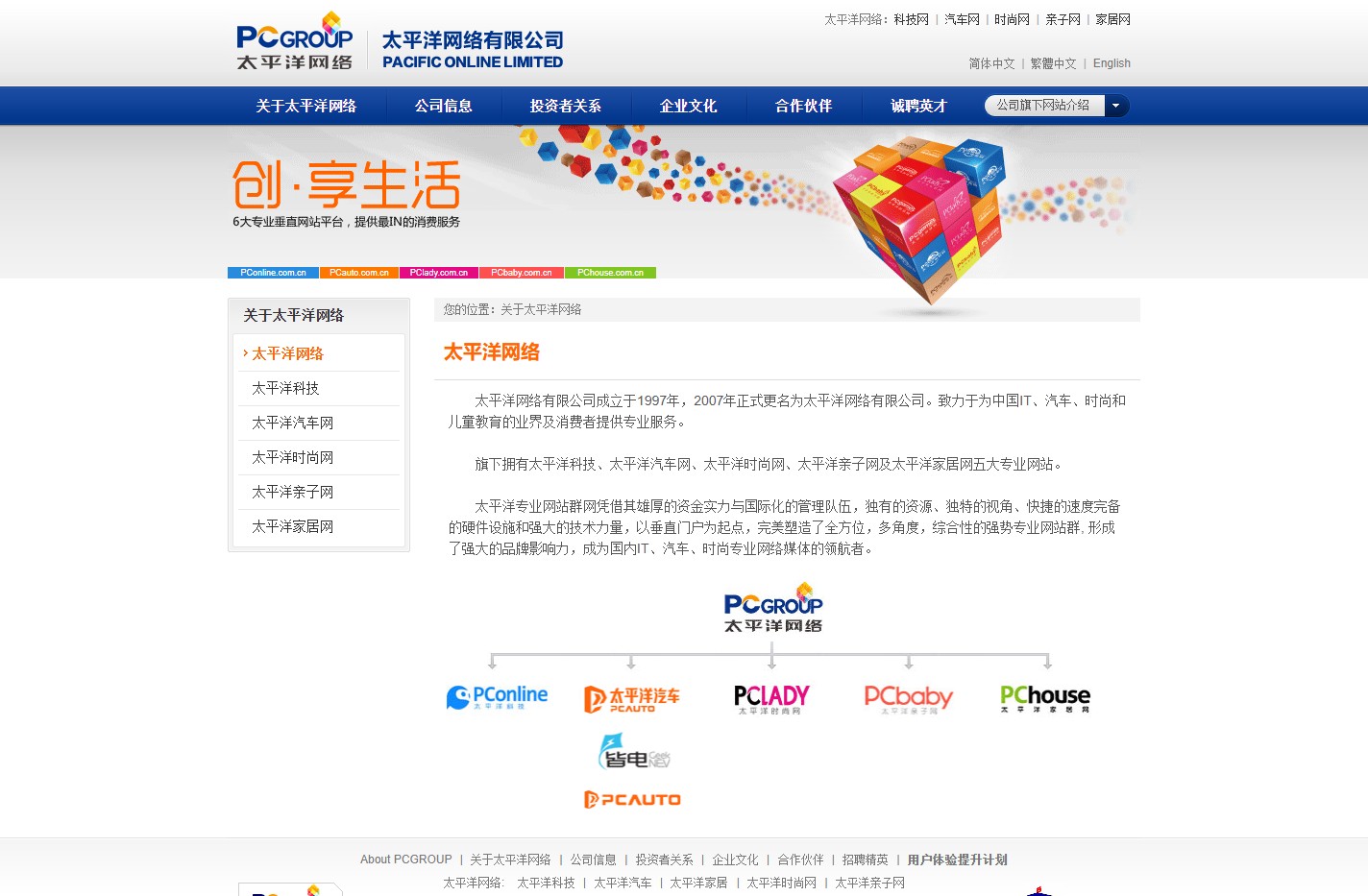Open the PConline logo link
Screen dimensions: 1368x896
pyautogui.click(x=497, y=698)
